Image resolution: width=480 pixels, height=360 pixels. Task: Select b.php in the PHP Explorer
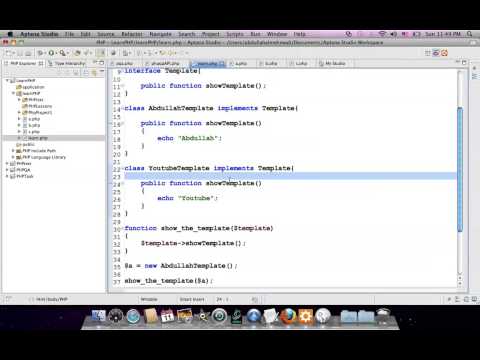[32, 125]
